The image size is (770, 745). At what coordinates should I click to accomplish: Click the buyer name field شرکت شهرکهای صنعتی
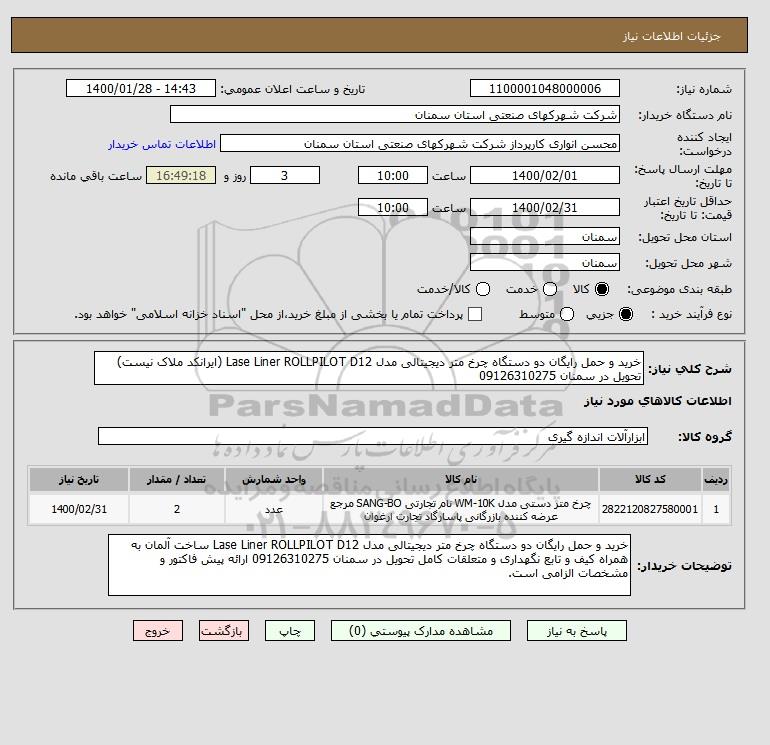click(x=395, y=114)
